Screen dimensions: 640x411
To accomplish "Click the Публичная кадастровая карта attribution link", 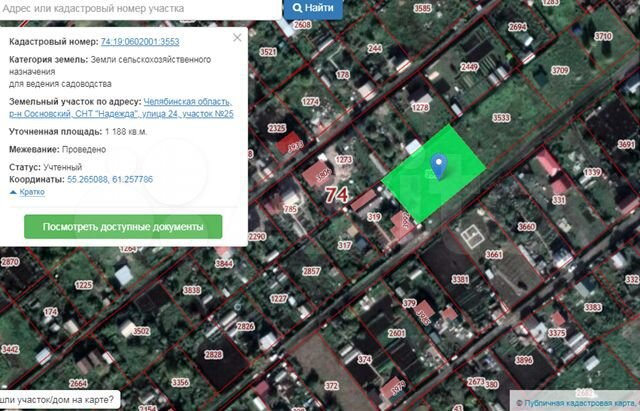I will [579, 402].
